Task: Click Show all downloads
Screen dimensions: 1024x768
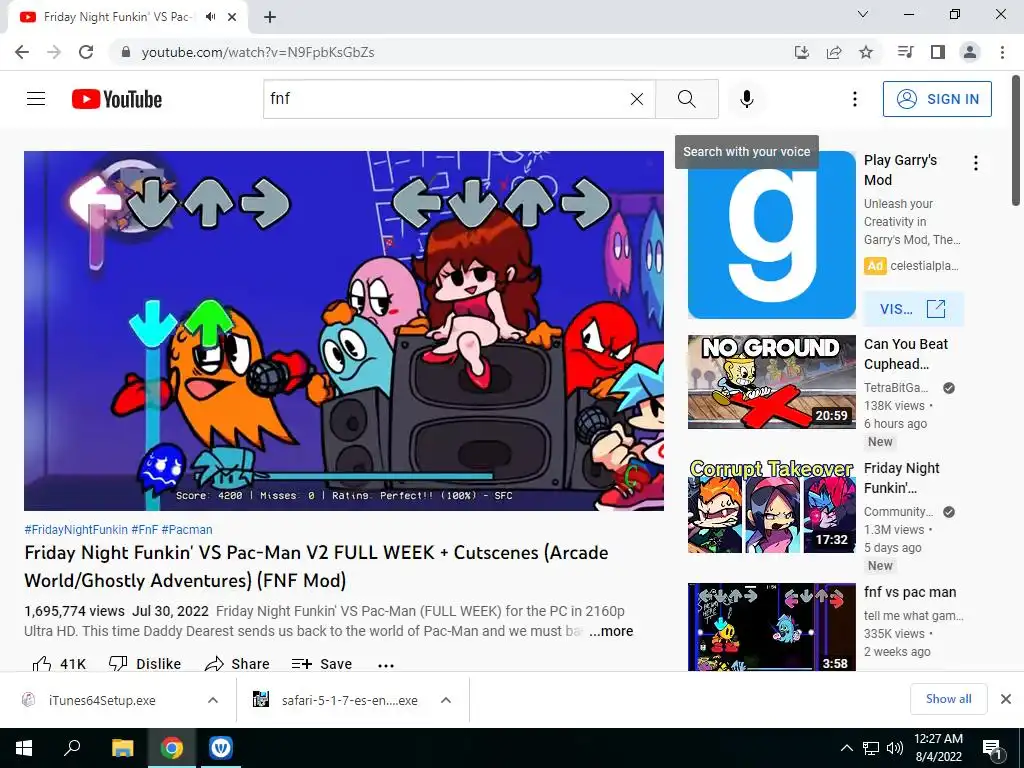Action: 948,699
